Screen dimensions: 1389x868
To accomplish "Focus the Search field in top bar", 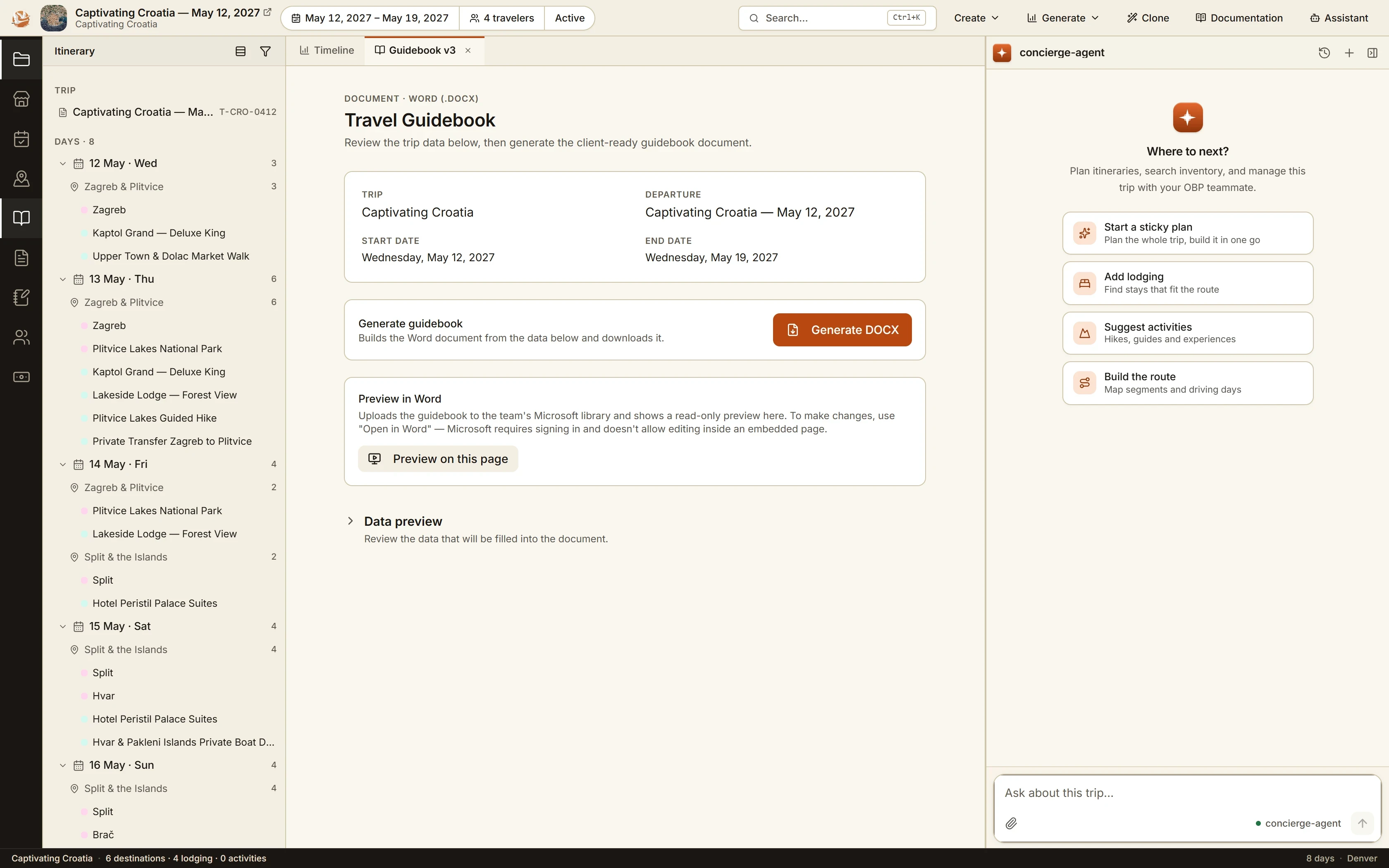I will coord(837,18).
